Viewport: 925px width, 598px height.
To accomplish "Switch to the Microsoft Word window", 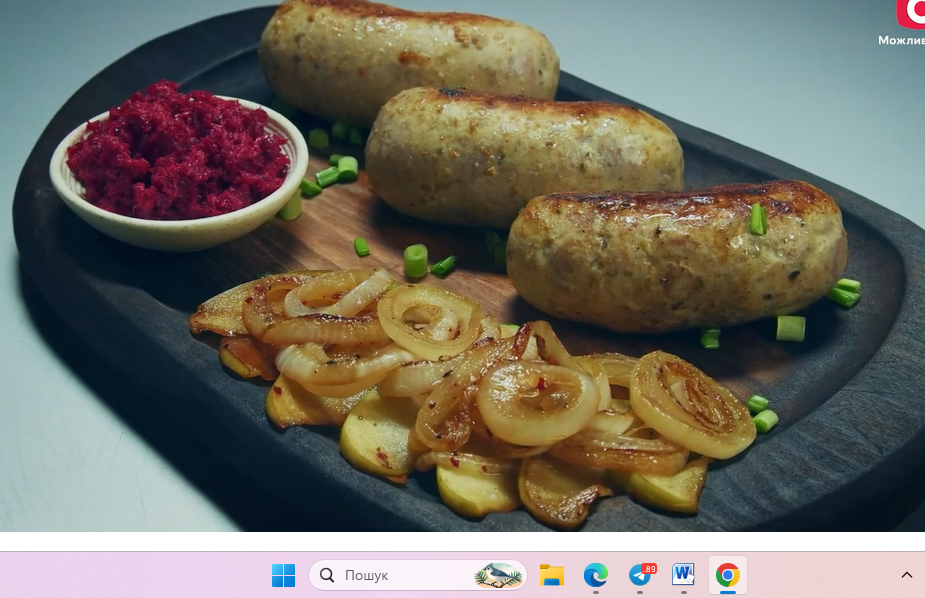I will coord(684,575).
